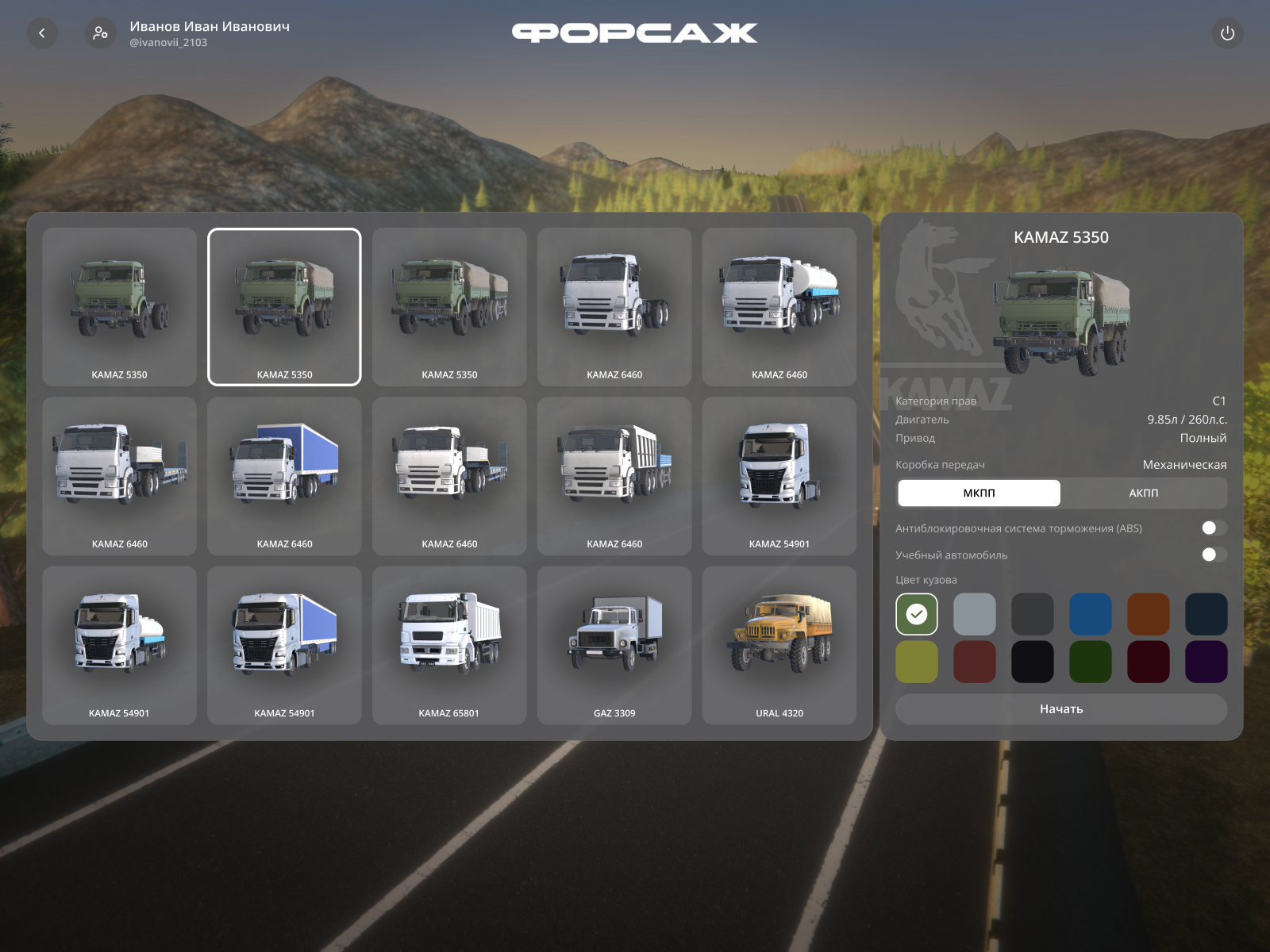
Task: Choose the orange-brown body color
Action: click(x=1148, y=614)
